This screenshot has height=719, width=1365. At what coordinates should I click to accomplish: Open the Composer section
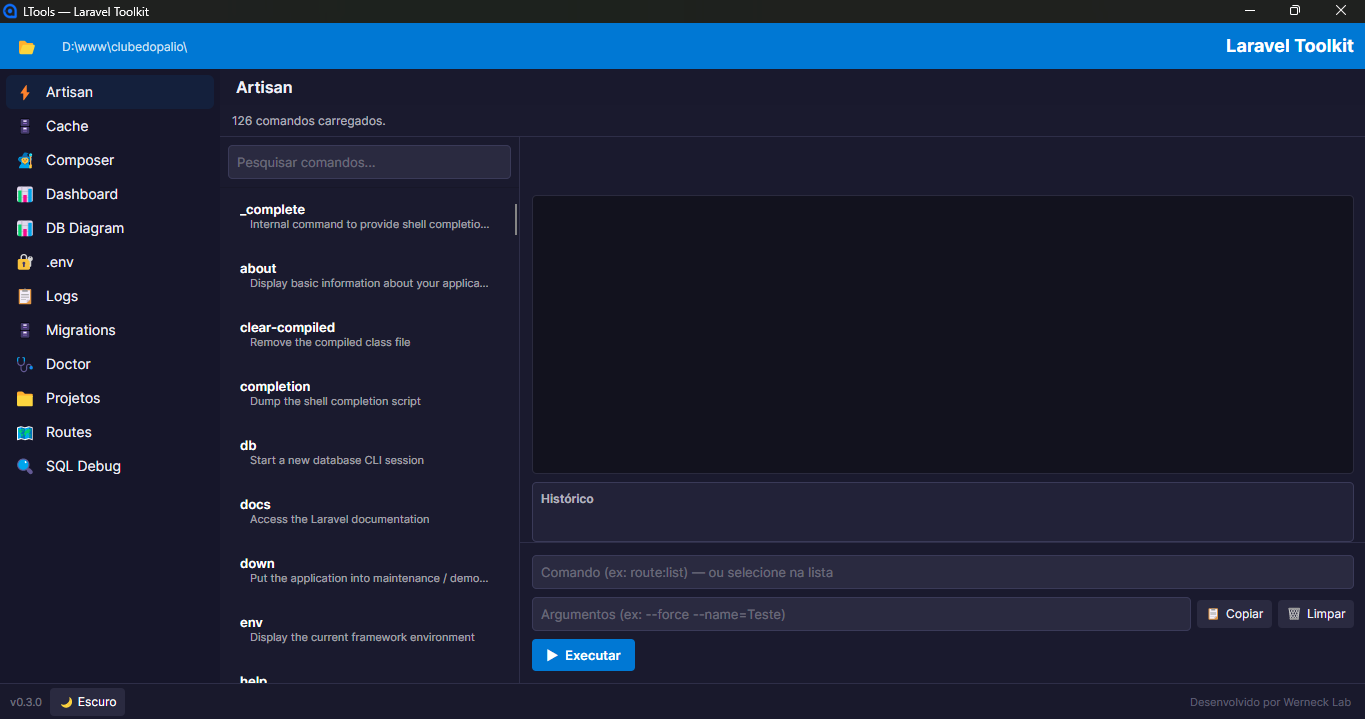pyautogui.click(x=110, y=160)
